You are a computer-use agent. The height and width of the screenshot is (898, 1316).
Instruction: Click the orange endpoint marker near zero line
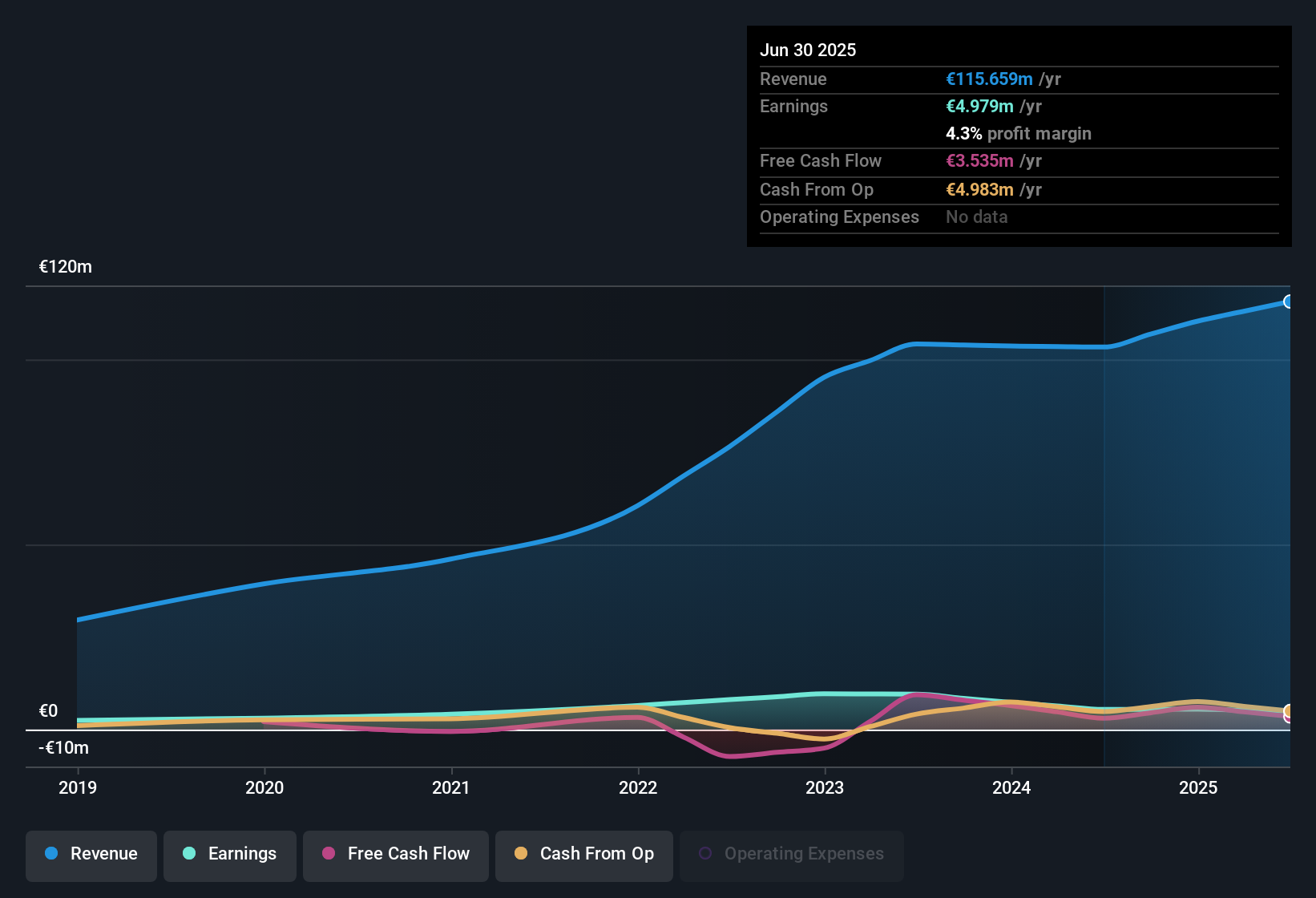click(1288, 710)
